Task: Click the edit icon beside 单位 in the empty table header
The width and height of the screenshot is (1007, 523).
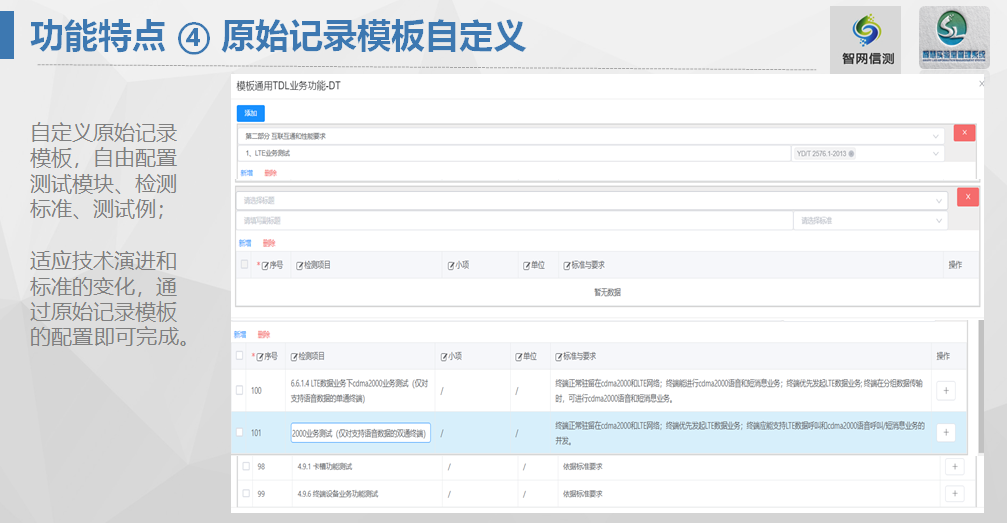Action: (x=526, y=265)
